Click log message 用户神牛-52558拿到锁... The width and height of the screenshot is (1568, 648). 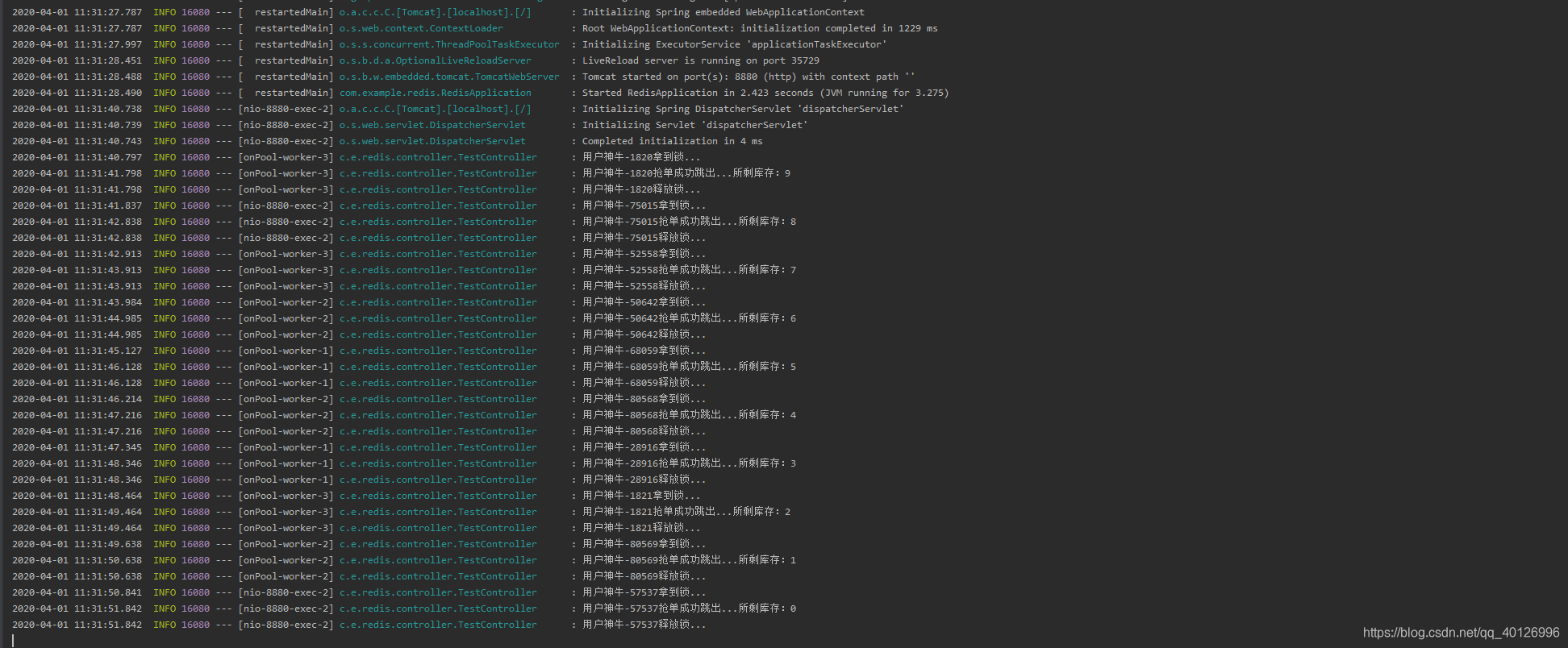pyautogui.click(x=644, y=254)
